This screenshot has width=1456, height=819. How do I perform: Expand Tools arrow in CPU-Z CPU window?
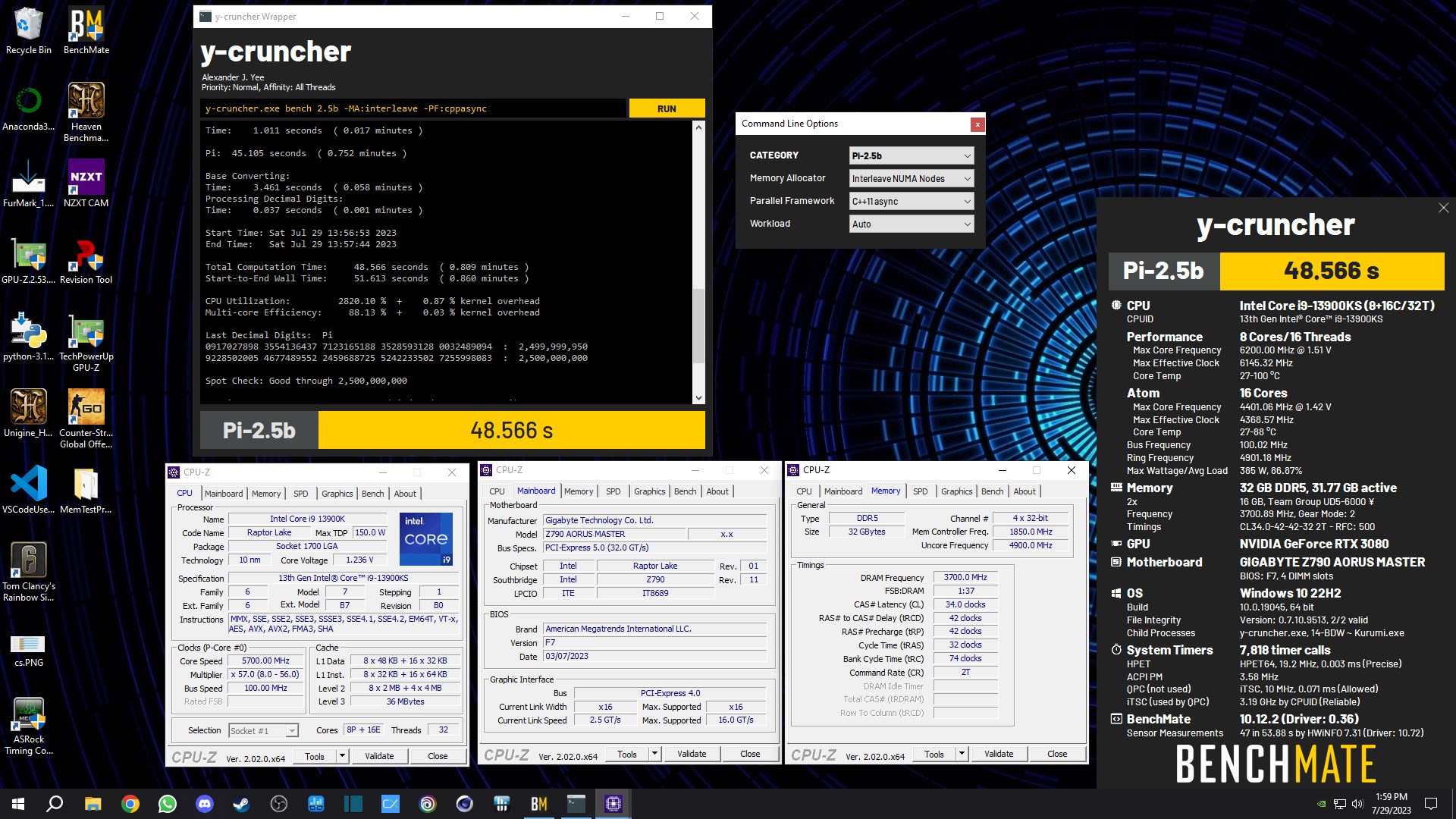[x=342, y=756]
